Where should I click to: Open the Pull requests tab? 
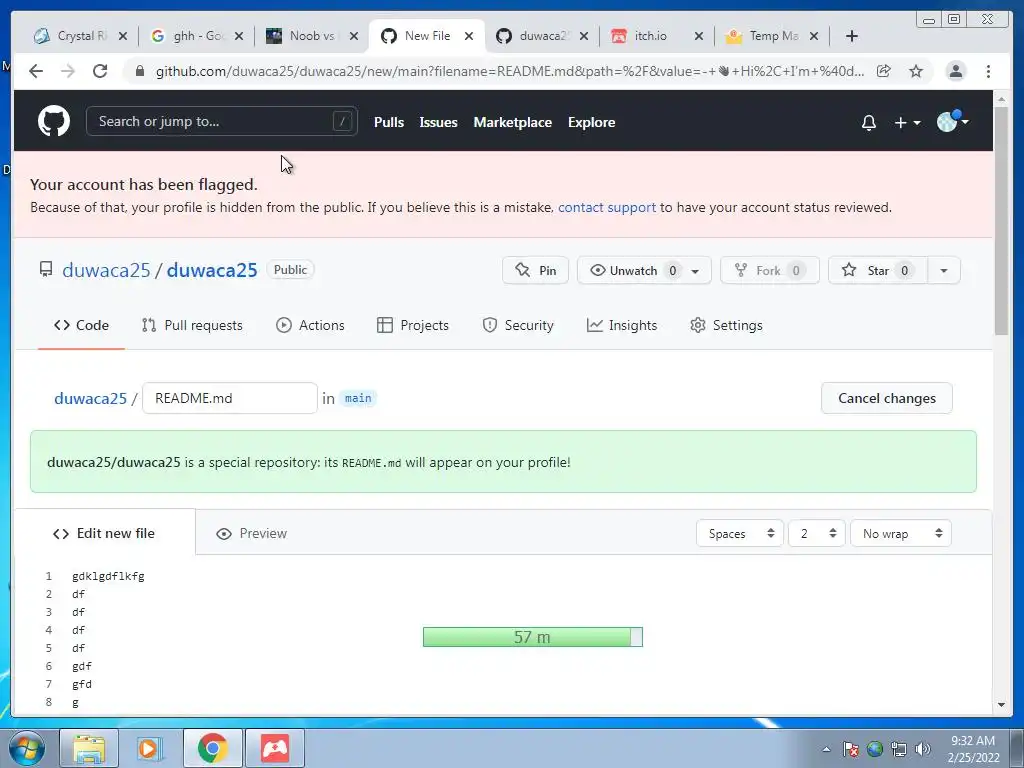click(192, 325)
